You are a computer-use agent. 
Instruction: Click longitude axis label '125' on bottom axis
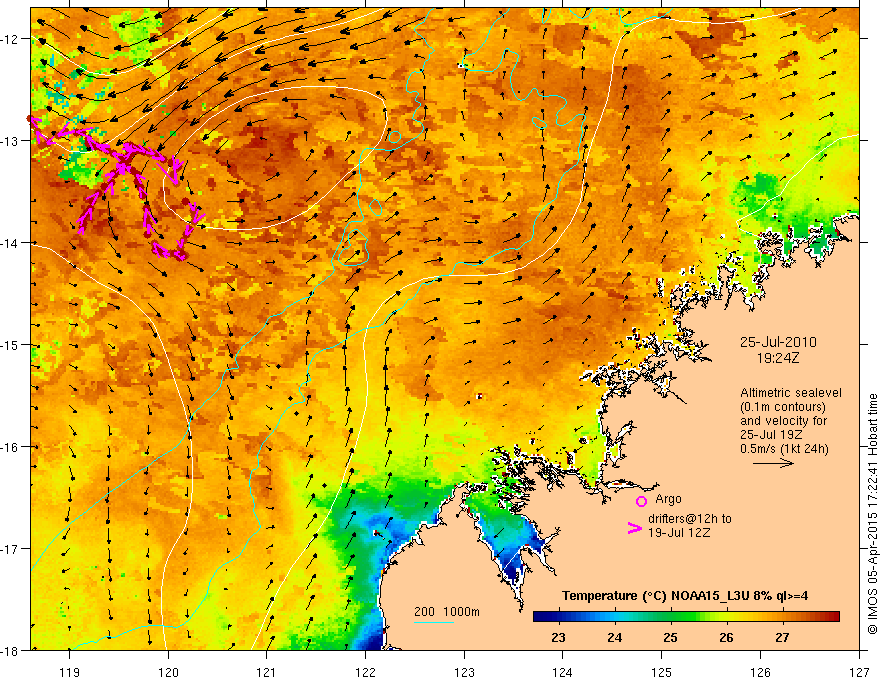pyautogui.click(x=662, y=672)
